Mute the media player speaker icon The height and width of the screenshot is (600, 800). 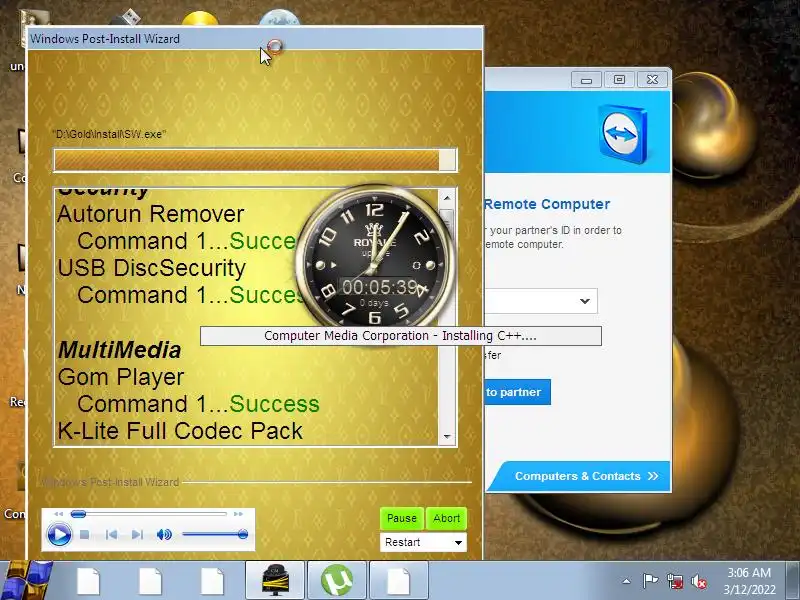pyautogui.click(x=164, y=535)
